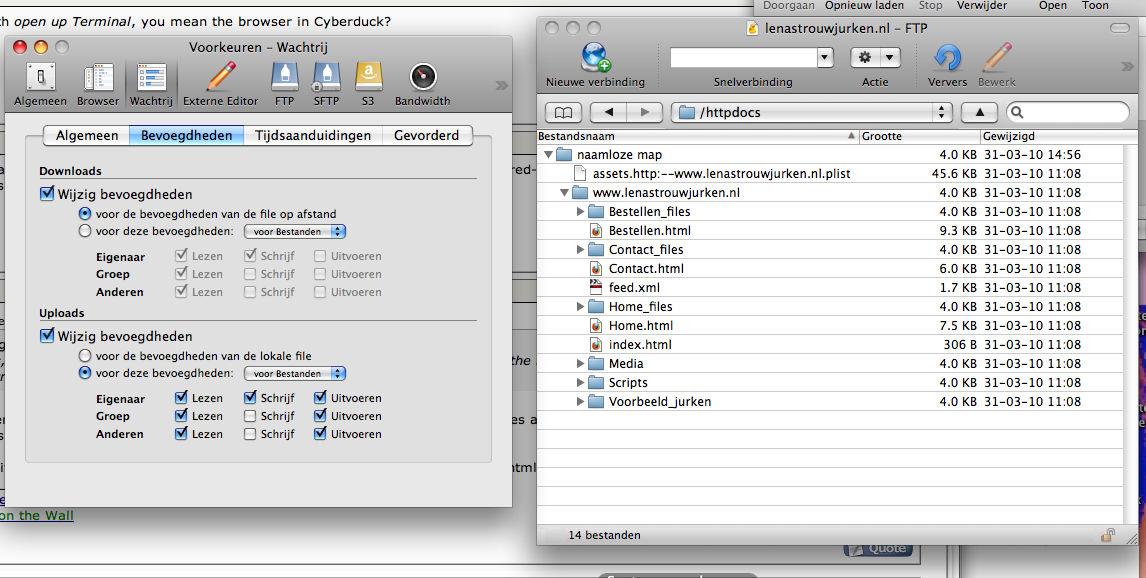Image resolution: width=1146 pixels, height=578 pixels.
Task: Toggle bookmarks book icon in browser
Action: 563,112
